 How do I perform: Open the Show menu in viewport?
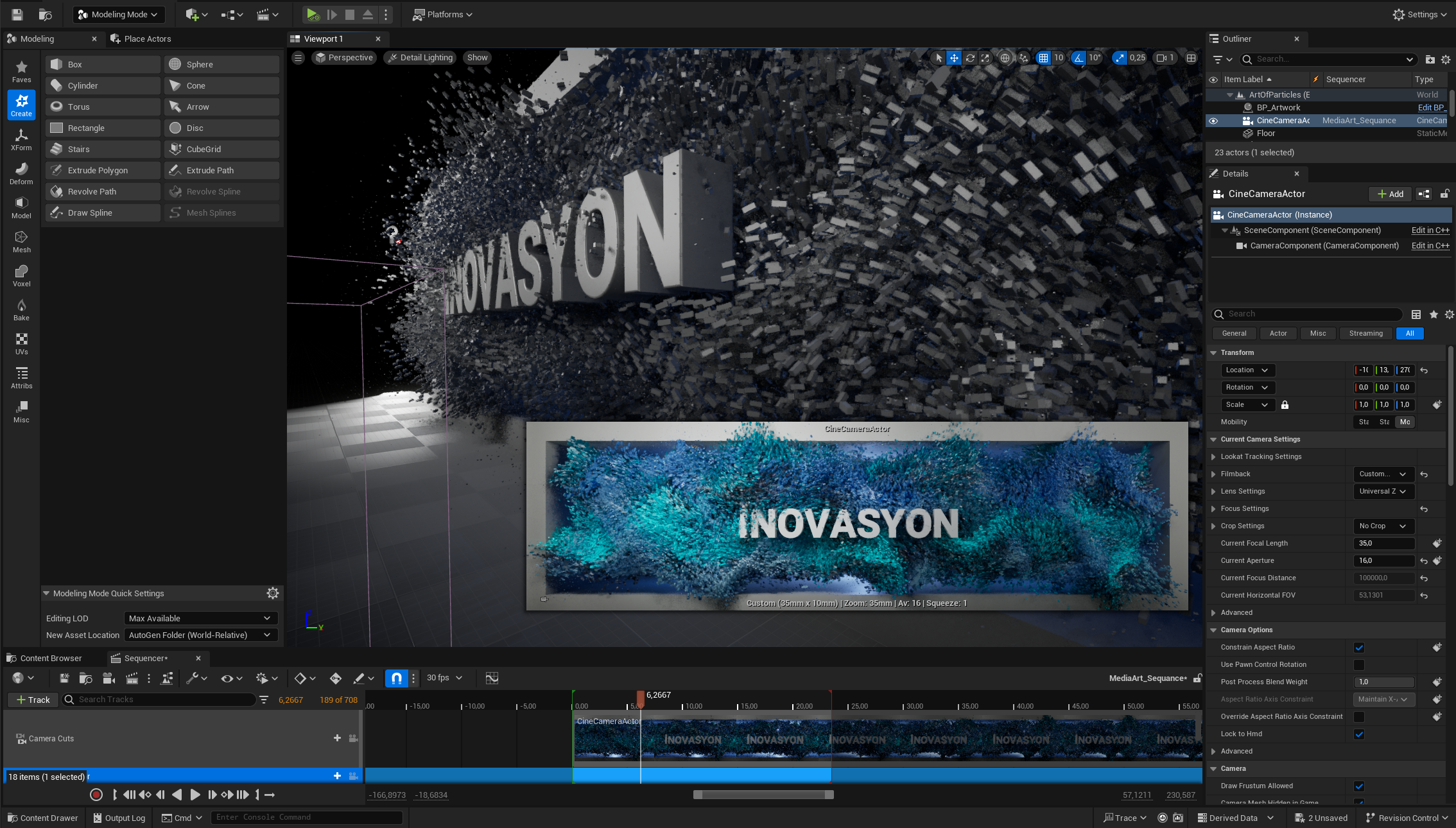pyautogui.click(x=477, y=58)
